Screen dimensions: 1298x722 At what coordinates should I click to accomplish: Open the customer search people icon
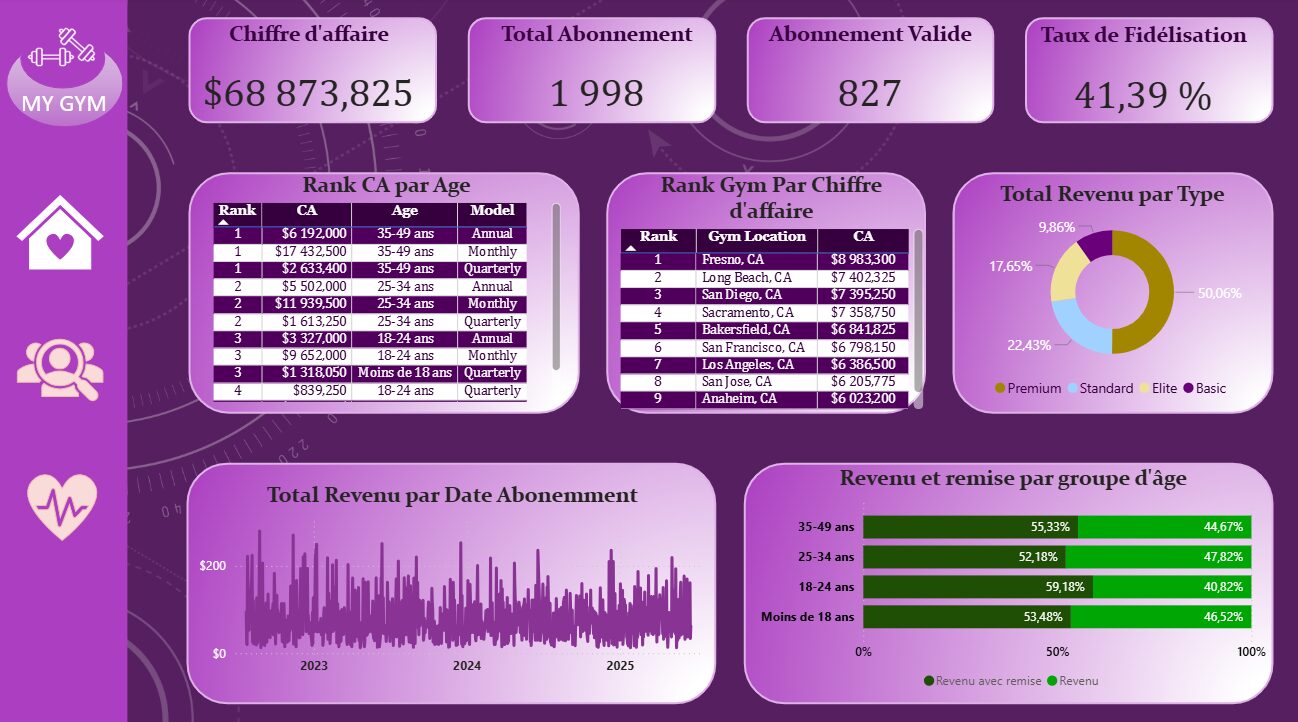point(60,370)
